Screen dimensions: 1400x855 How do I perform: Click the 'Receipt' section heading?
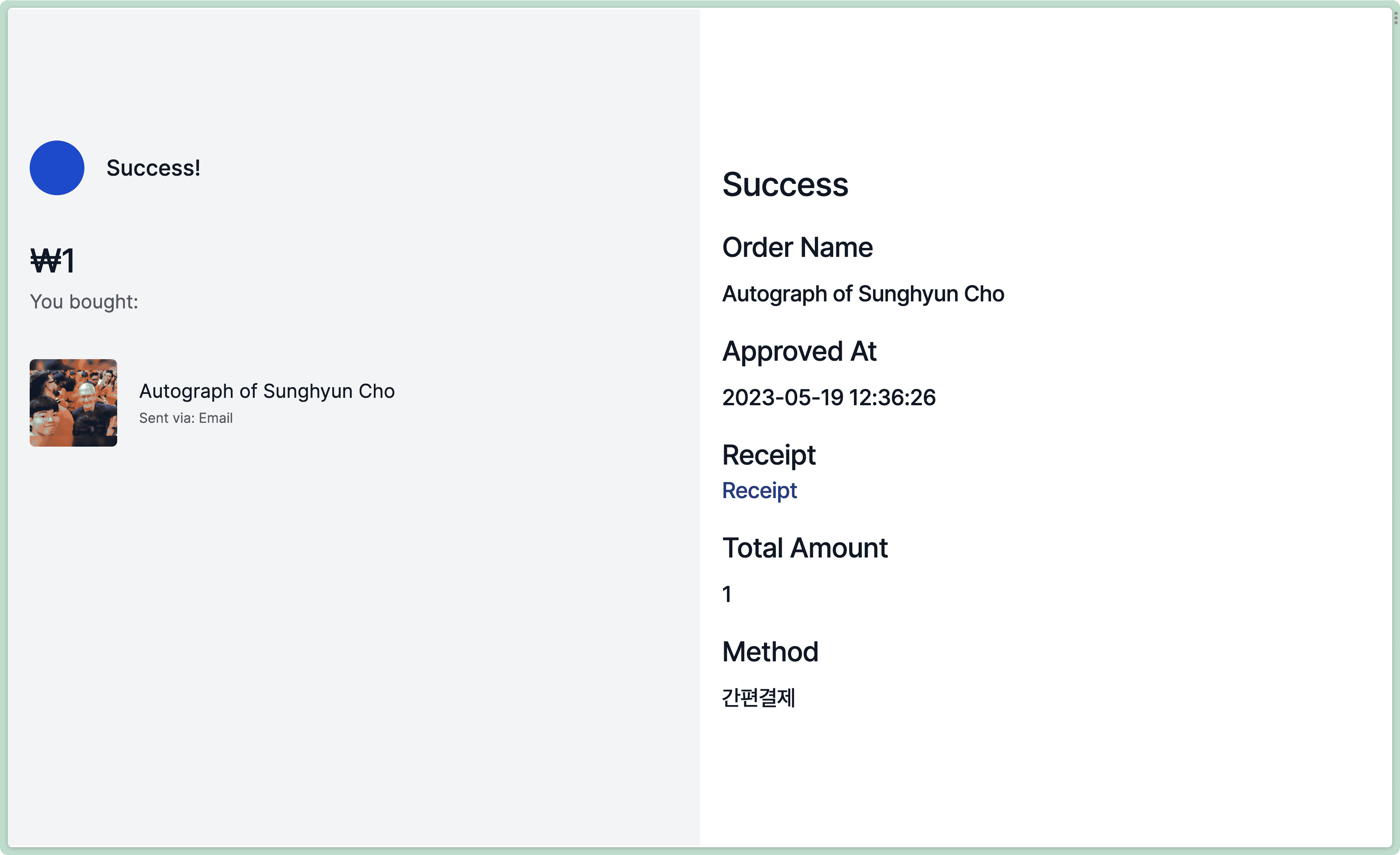pyautogui.click(x=768, y=455)
